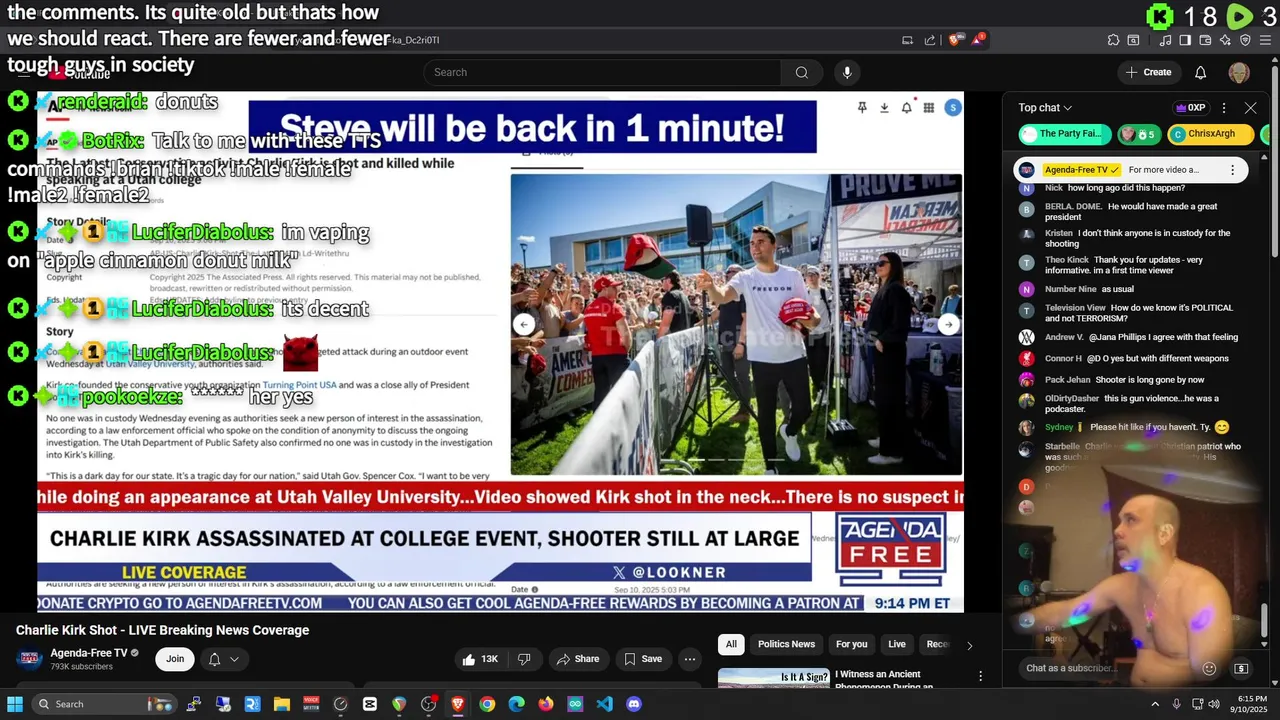
Task: Click the Brave VPN shield icon
Action: (1245, 40)
